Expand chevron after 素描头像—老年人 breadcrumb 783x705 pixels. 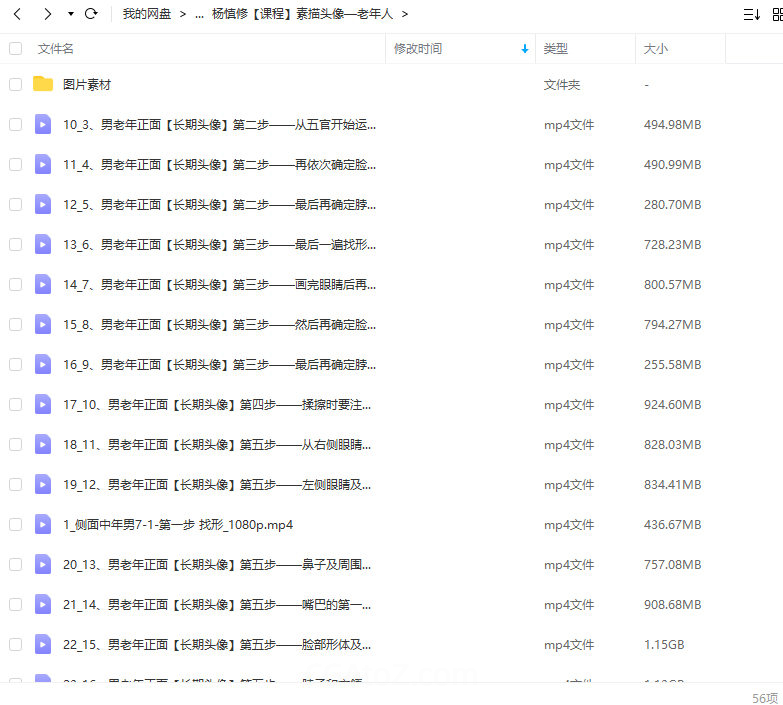[x=404, y=14]
